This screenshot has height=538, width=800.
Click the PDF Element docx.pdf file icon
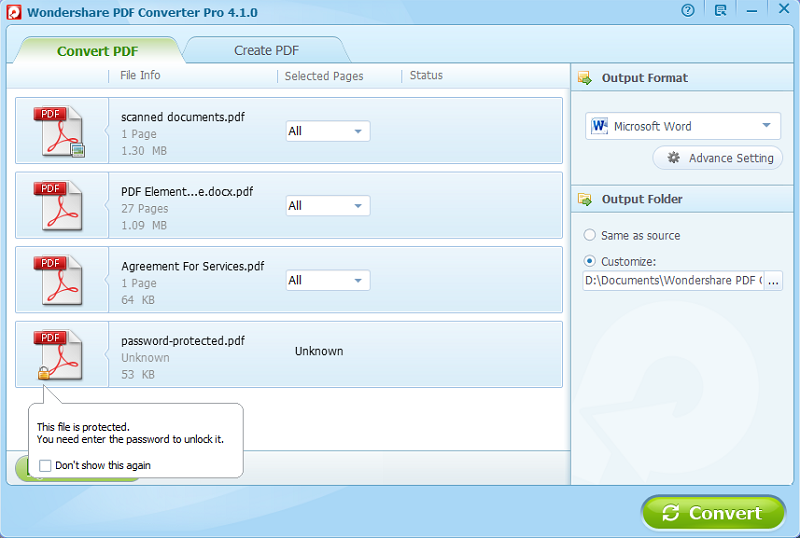point(58,206)
